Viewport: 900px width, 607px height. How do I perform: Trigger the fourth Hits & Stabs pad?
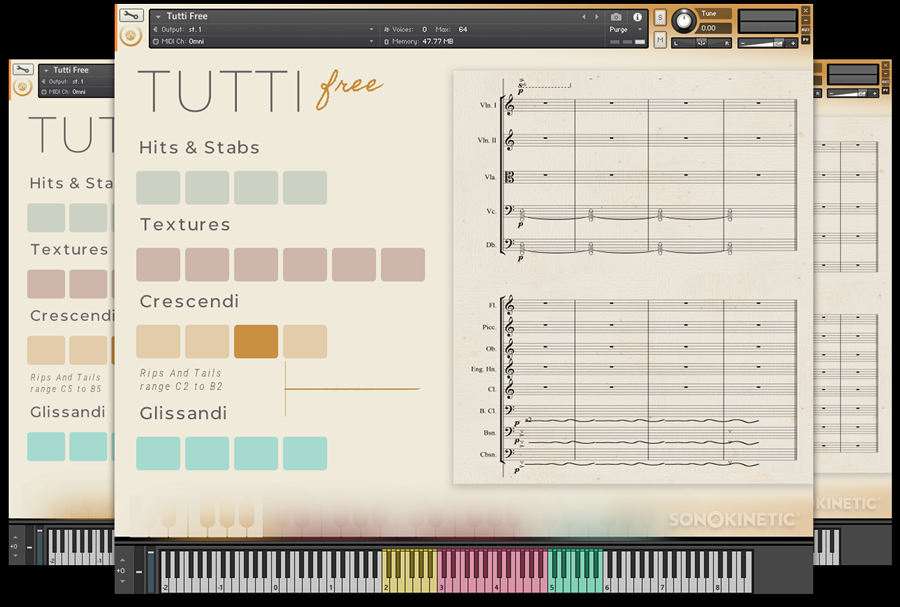(305, 188)
